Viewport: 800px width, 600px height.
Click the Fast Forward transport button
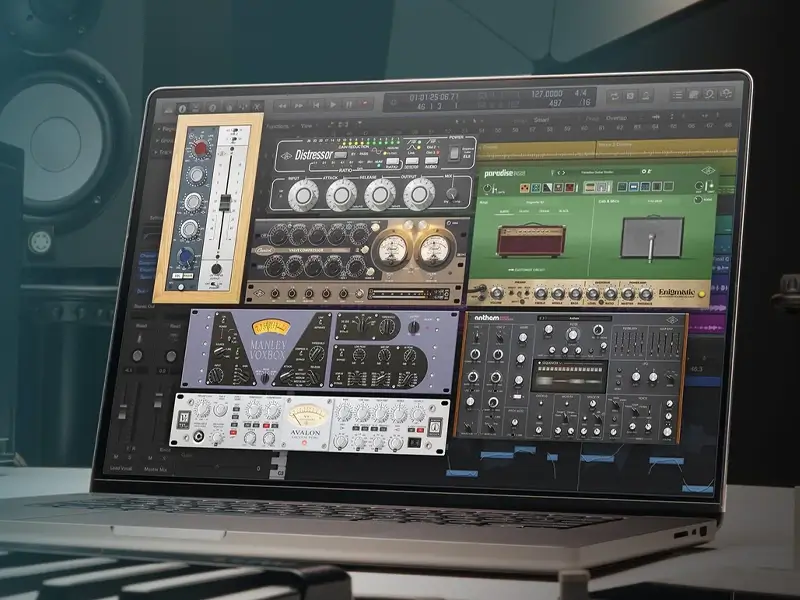(x=299, y=105)
